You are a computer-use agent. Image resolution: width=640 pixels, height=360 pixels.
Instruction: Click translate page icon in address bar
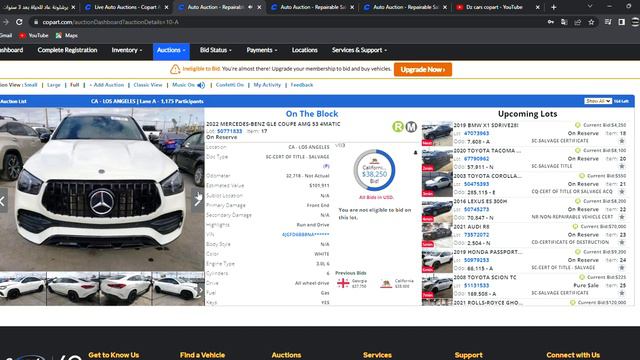click(x=564, y=22)
